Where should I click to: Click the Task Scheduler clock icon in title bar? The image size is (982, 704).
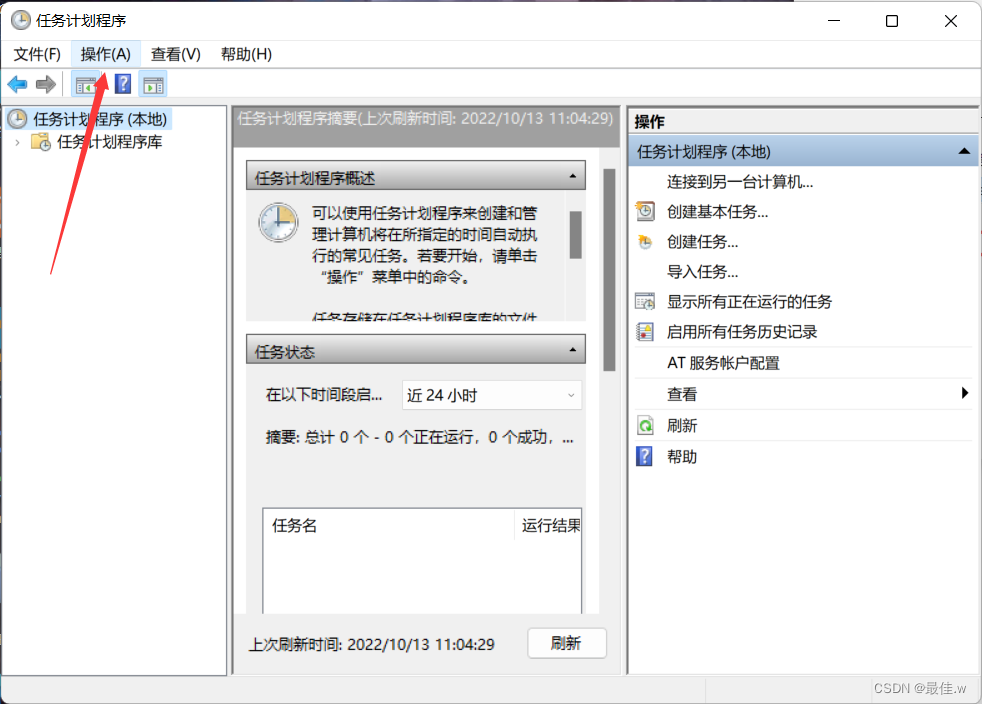pyautogui.click(x=21, y=20)
